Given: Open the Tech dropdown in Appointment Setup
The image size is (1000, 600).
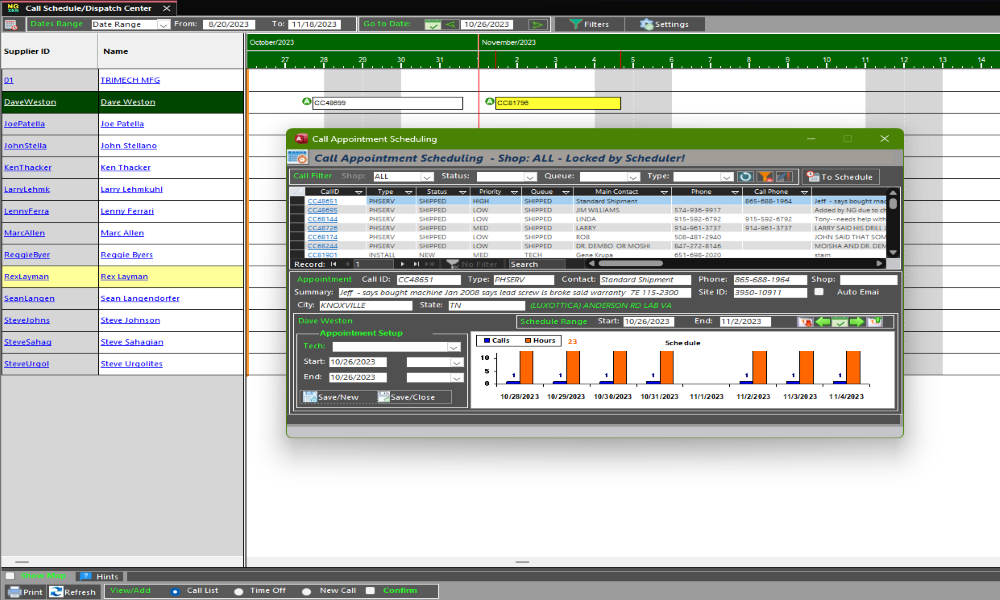Looking at the screenshot, I should click(454, 347).
